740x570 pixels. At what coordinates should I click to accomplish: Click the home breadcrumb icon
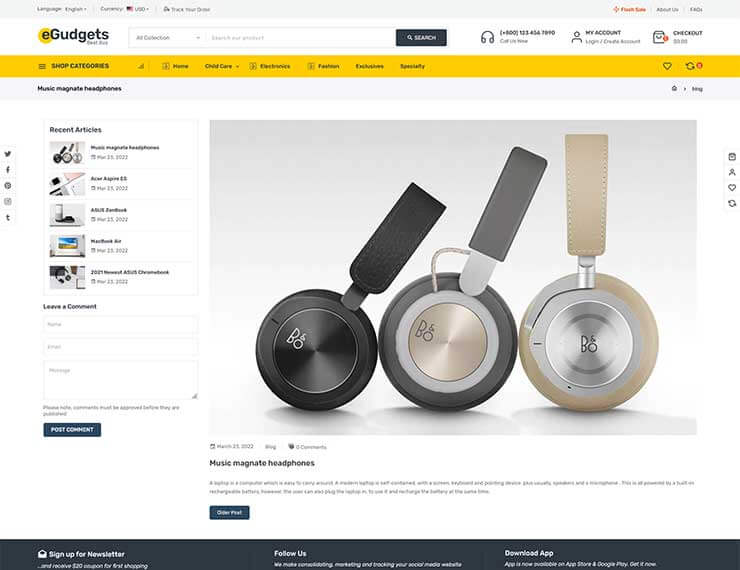[x=674, y=88]
